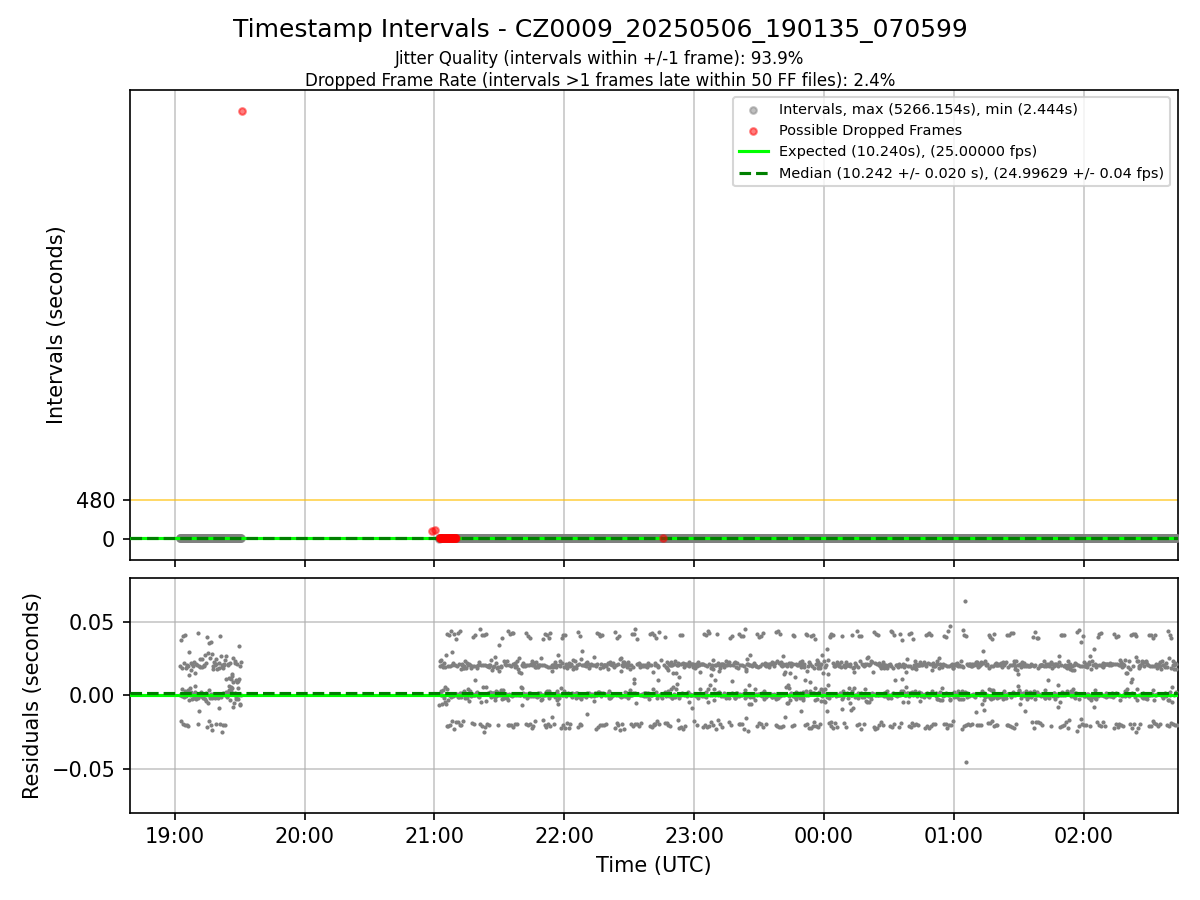Click the '0.05' residuals tick label
The height and width of the screenshot is (900, 1200).
click(x=93, y=623)
